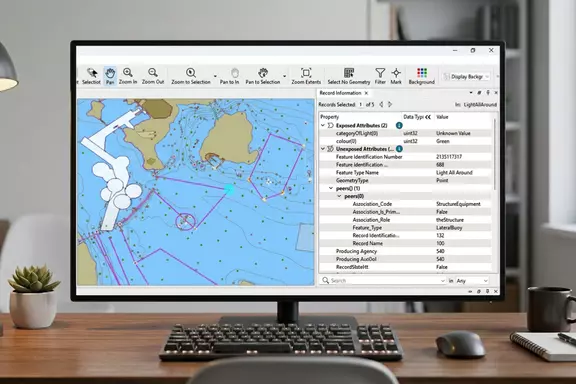This screenshot has height=384, width=576.
Task: Select the Association_Code row
Action: point(406,204)
